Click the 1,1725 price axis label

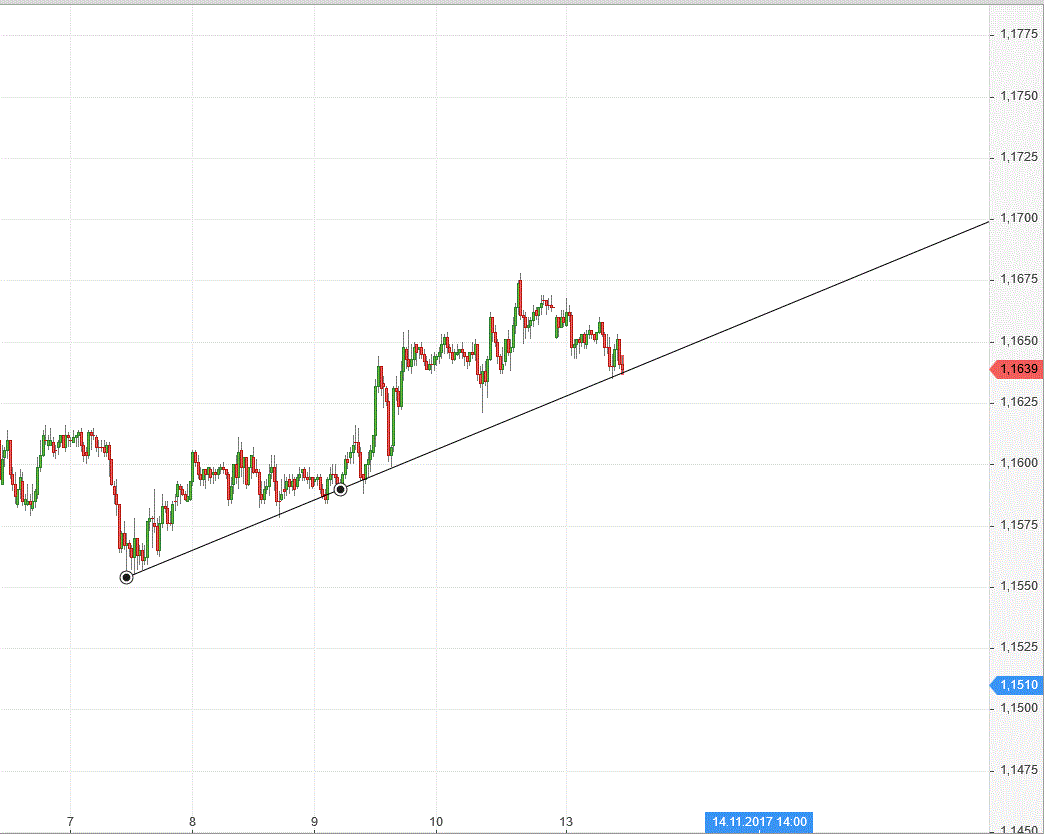click(x=1018, y=157)
